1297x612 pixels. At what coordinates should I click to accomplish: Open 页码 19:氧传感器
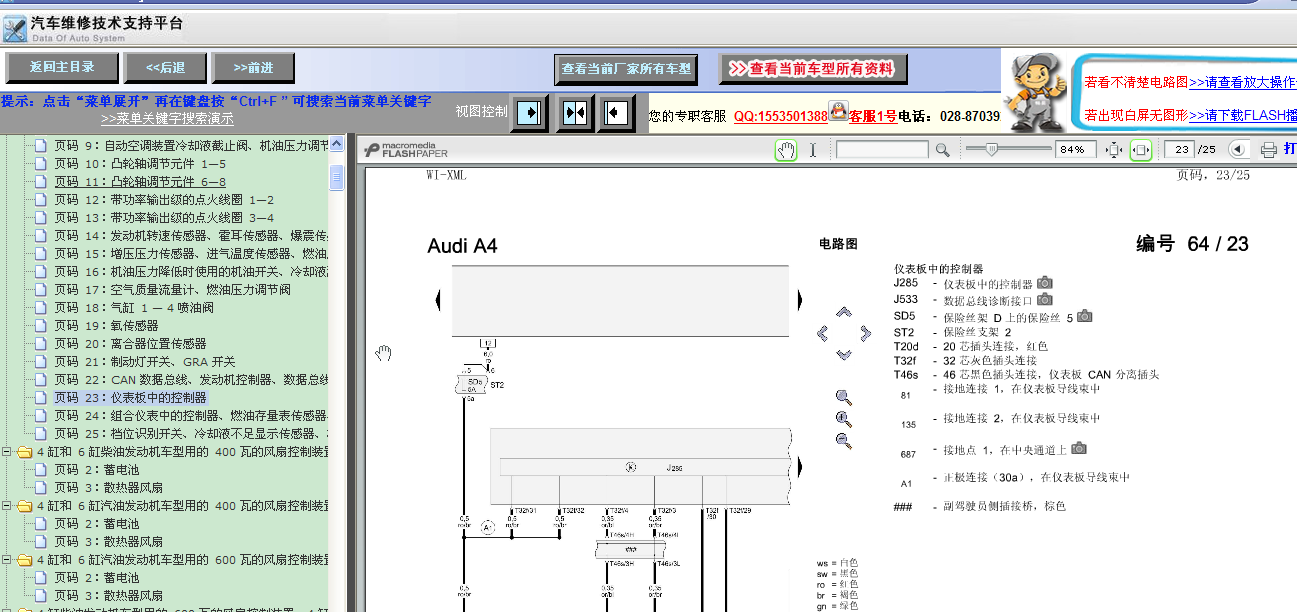click(x=106, y=325)
